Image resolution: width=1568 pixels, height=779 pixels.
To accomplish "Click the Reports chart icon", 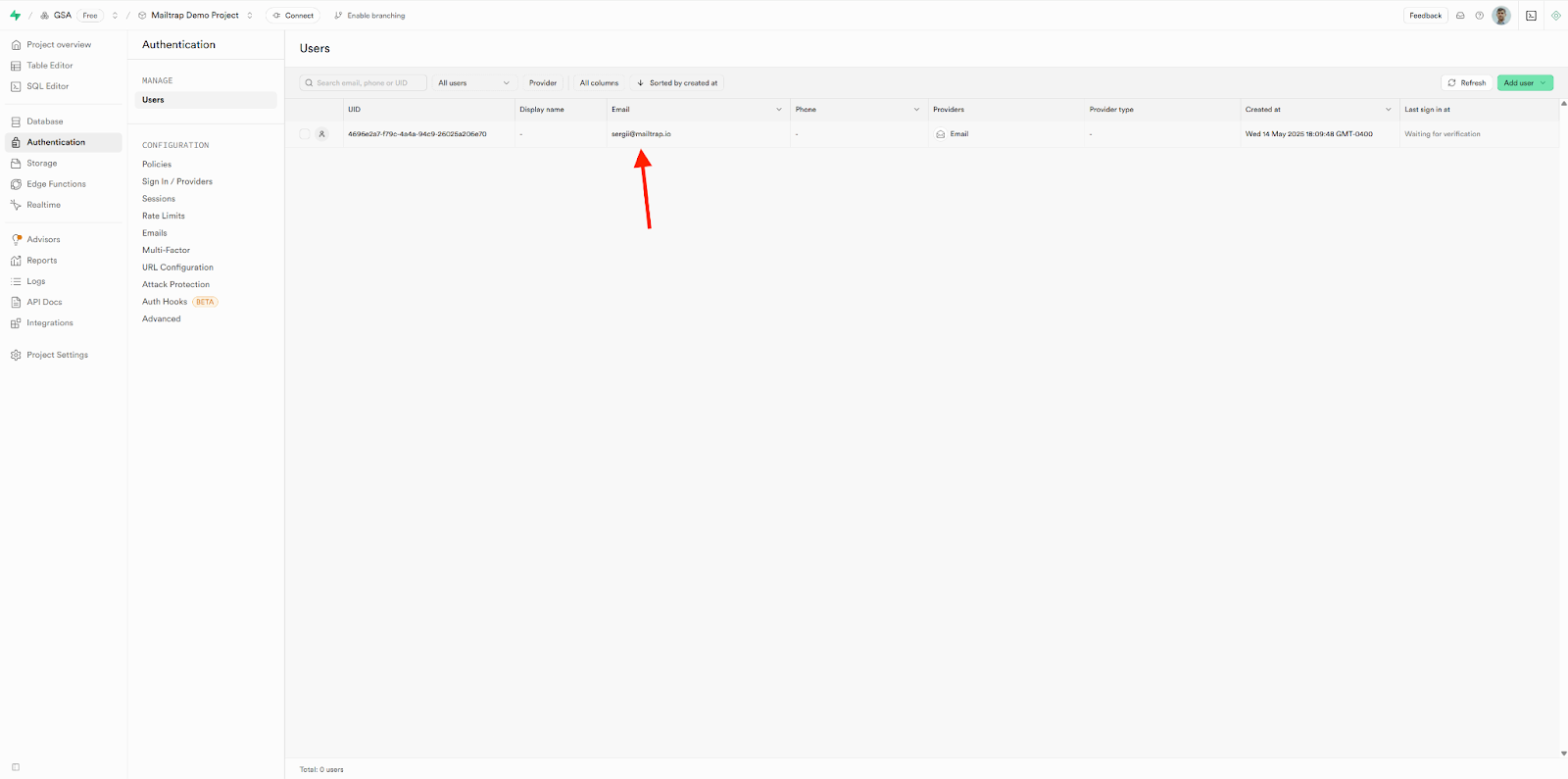I will [16, 261].
